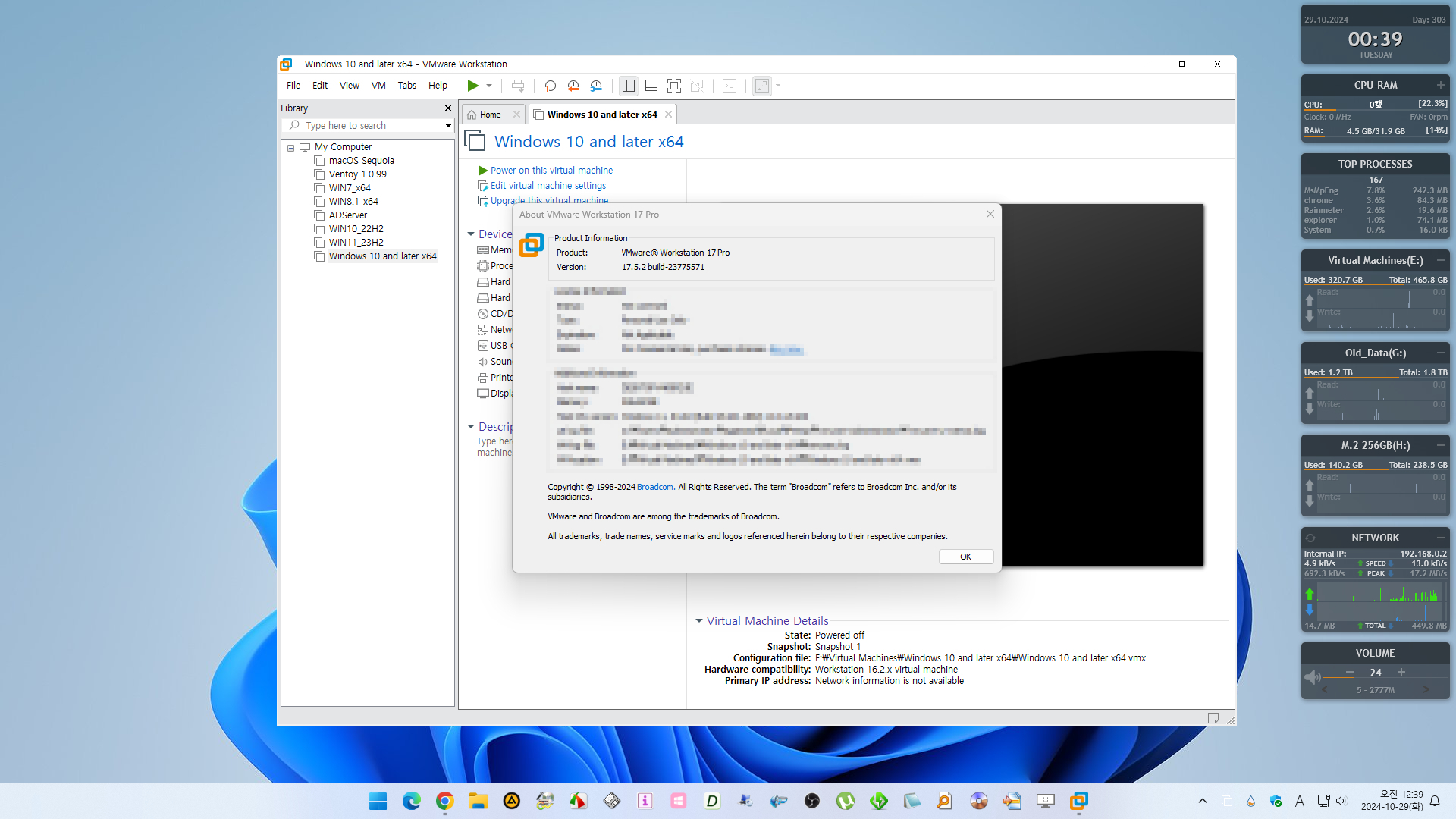
Task: Select Ventoy 1.0.99 in the library
Action: click(357, 174)
